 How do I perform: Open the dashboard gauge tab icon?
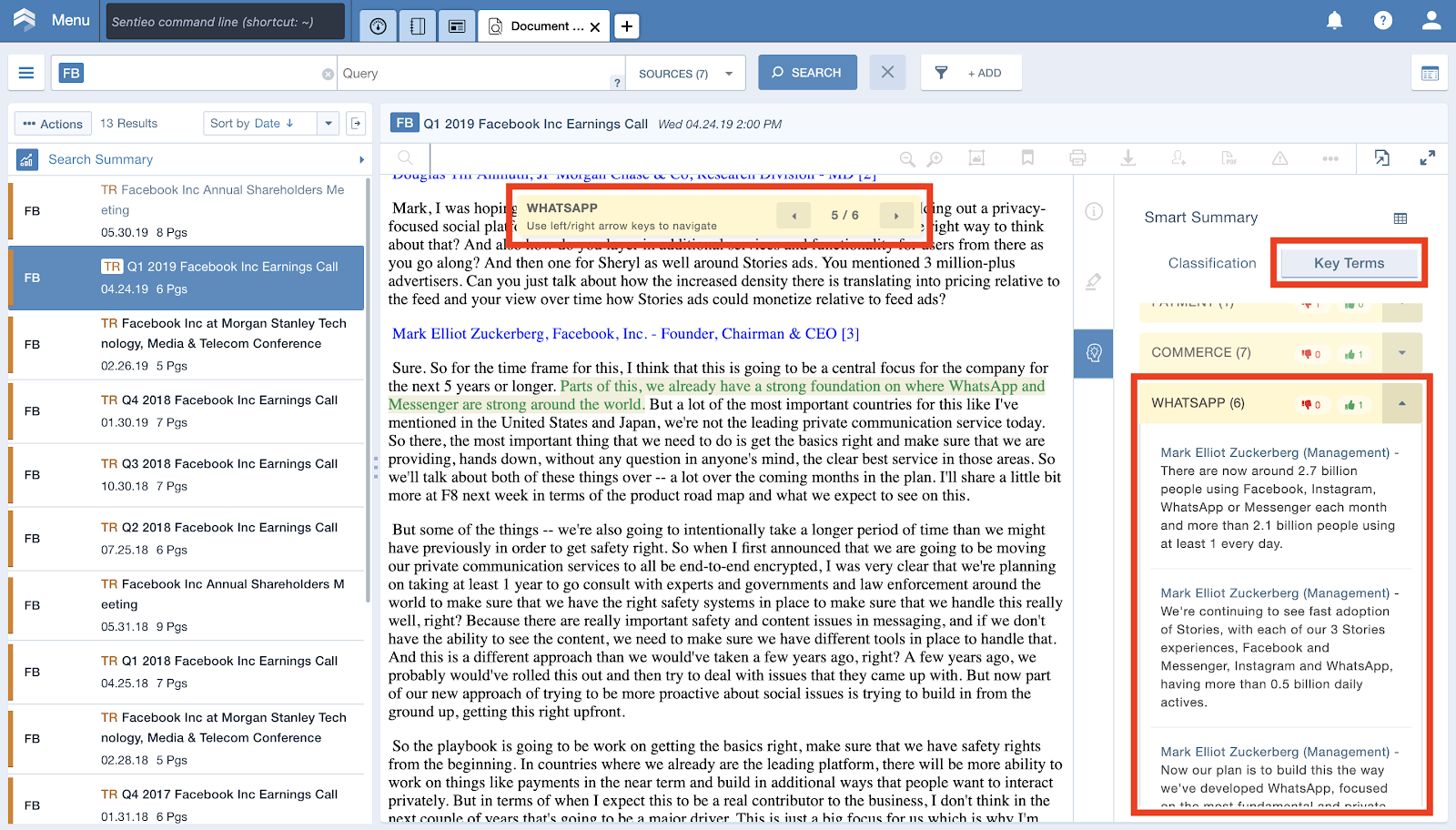click(x=378, y=26)
